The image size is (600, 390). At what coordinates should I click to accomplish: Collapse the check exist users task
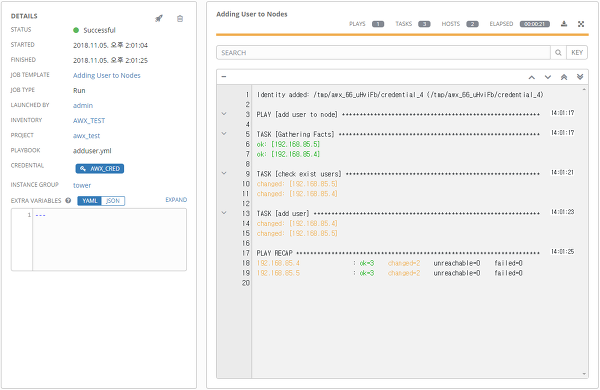point(224,173)
